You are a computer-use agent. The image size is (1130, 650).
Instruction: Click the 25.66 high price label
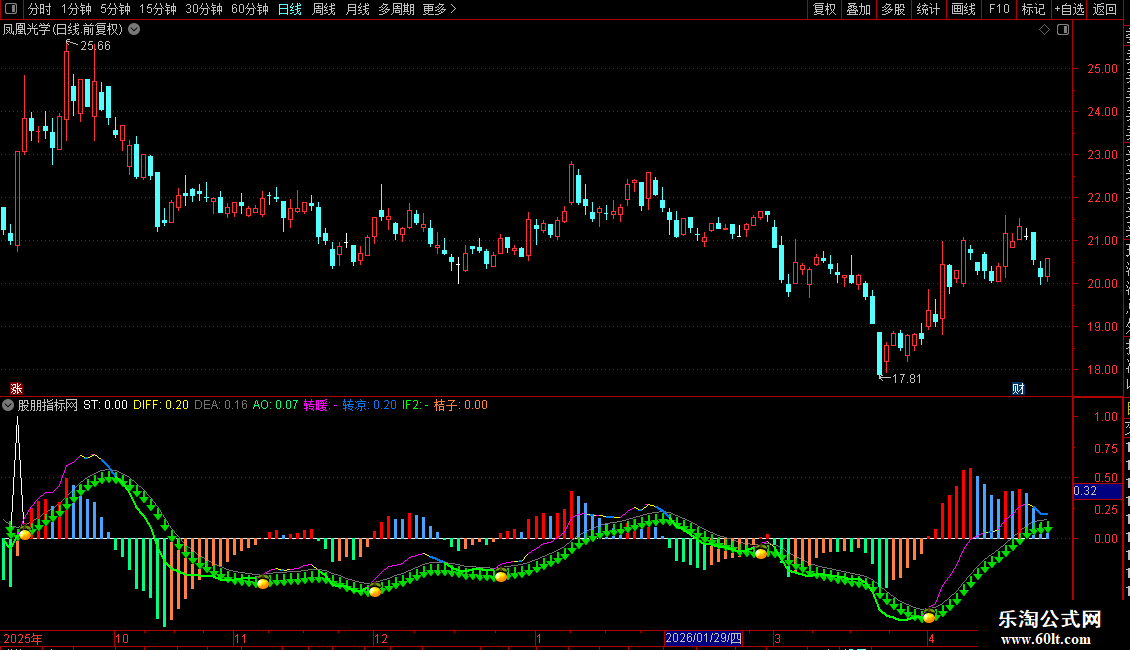[x=95, y=46]
